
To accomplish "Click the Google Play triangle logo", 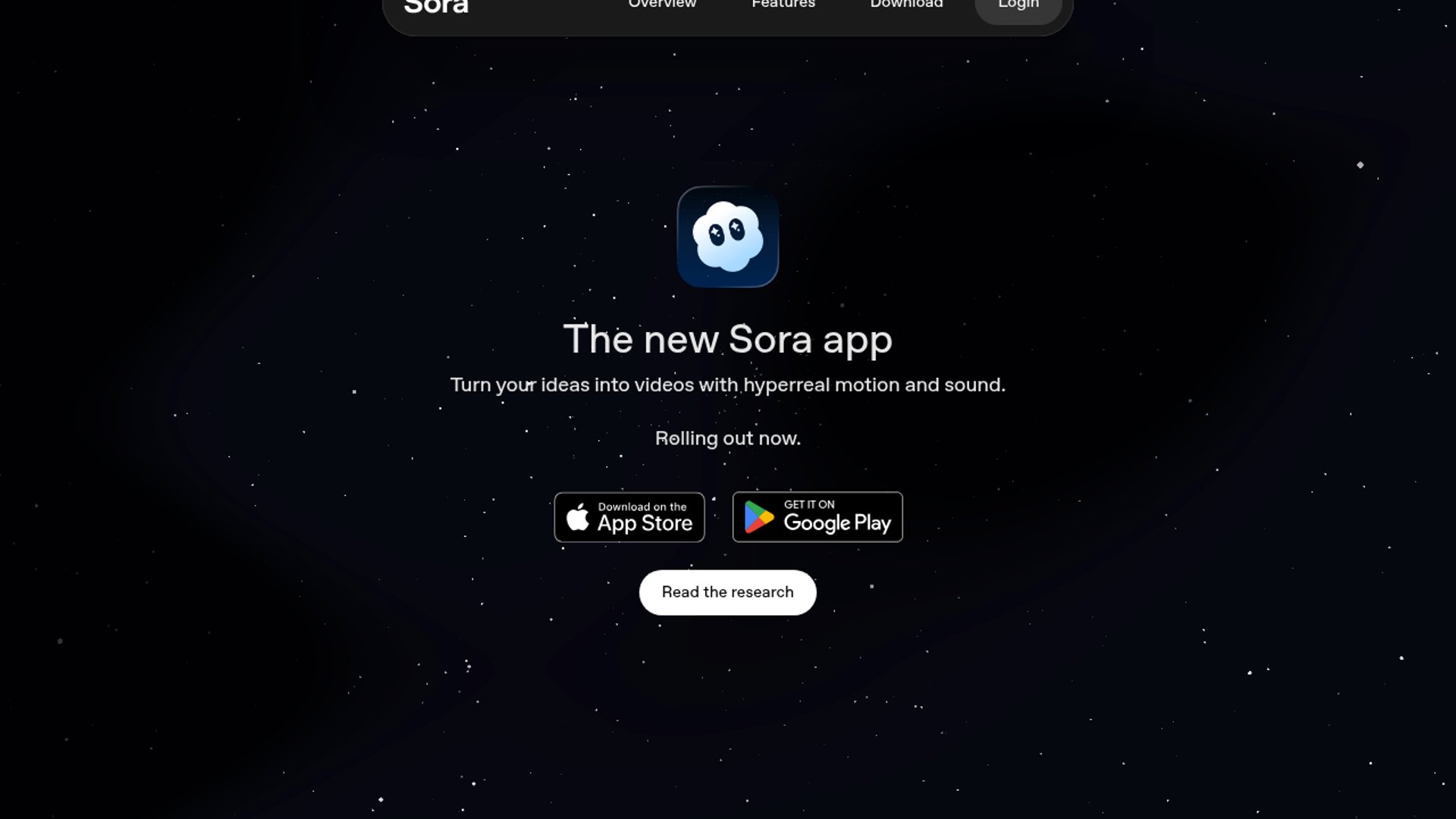I will tap(758, 517).
